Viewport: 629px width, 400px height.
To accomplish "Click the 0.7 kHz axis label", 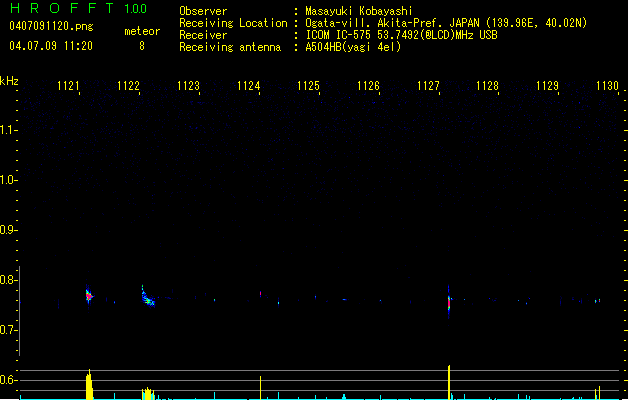I will click(x=8, y=330).
